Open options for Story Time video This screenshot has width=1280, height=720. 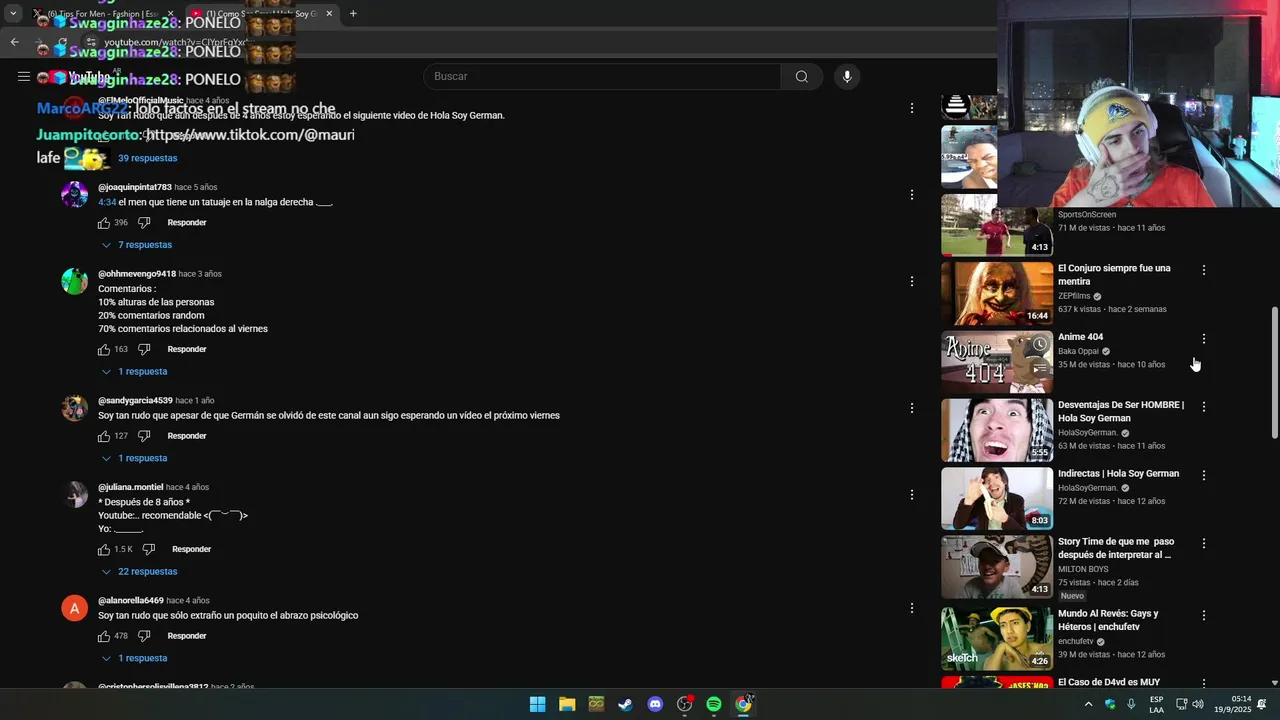tap(1204, 543)
